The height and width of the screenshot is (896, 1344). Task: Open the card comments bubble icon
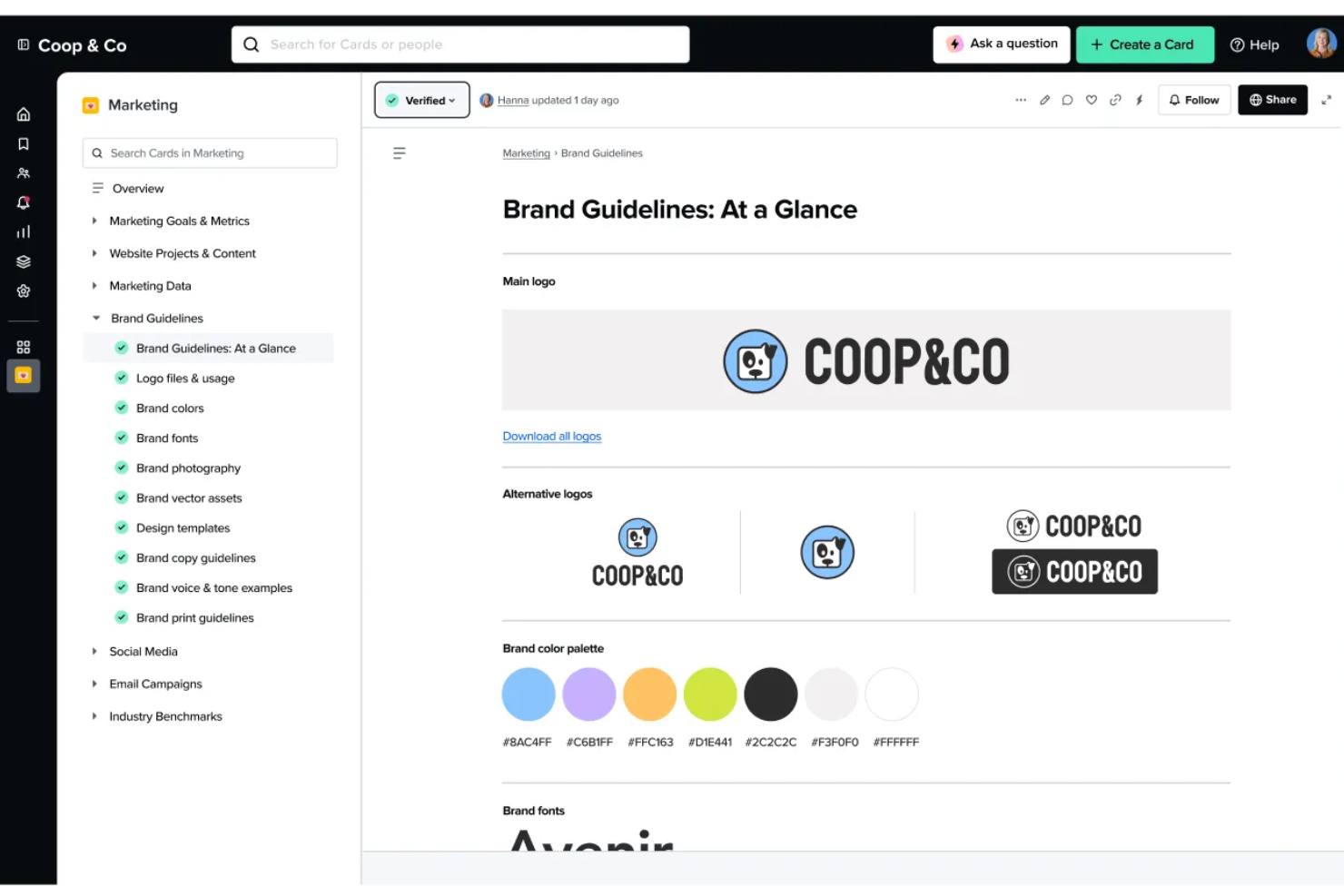tap(1068, 100)
